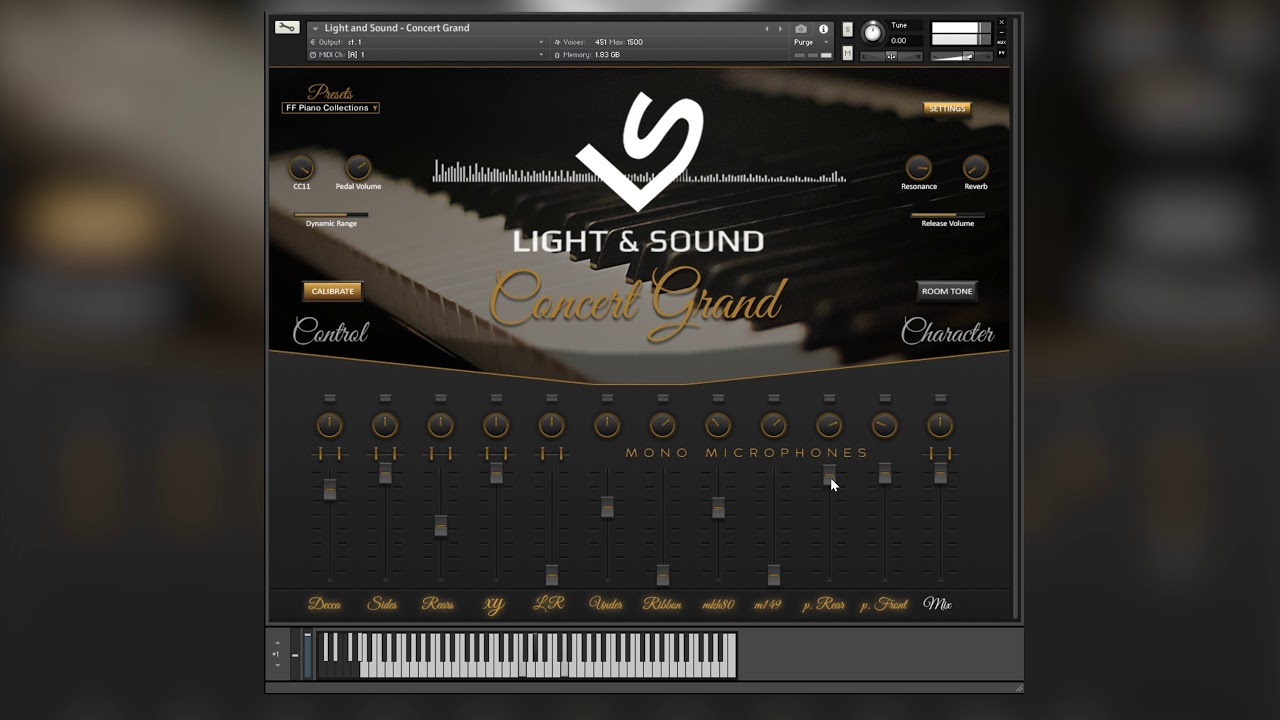The height and width of the screenshot is (720, 1280).
Task: Adjust the Sides pan knob
Action: tap(385, 425)
